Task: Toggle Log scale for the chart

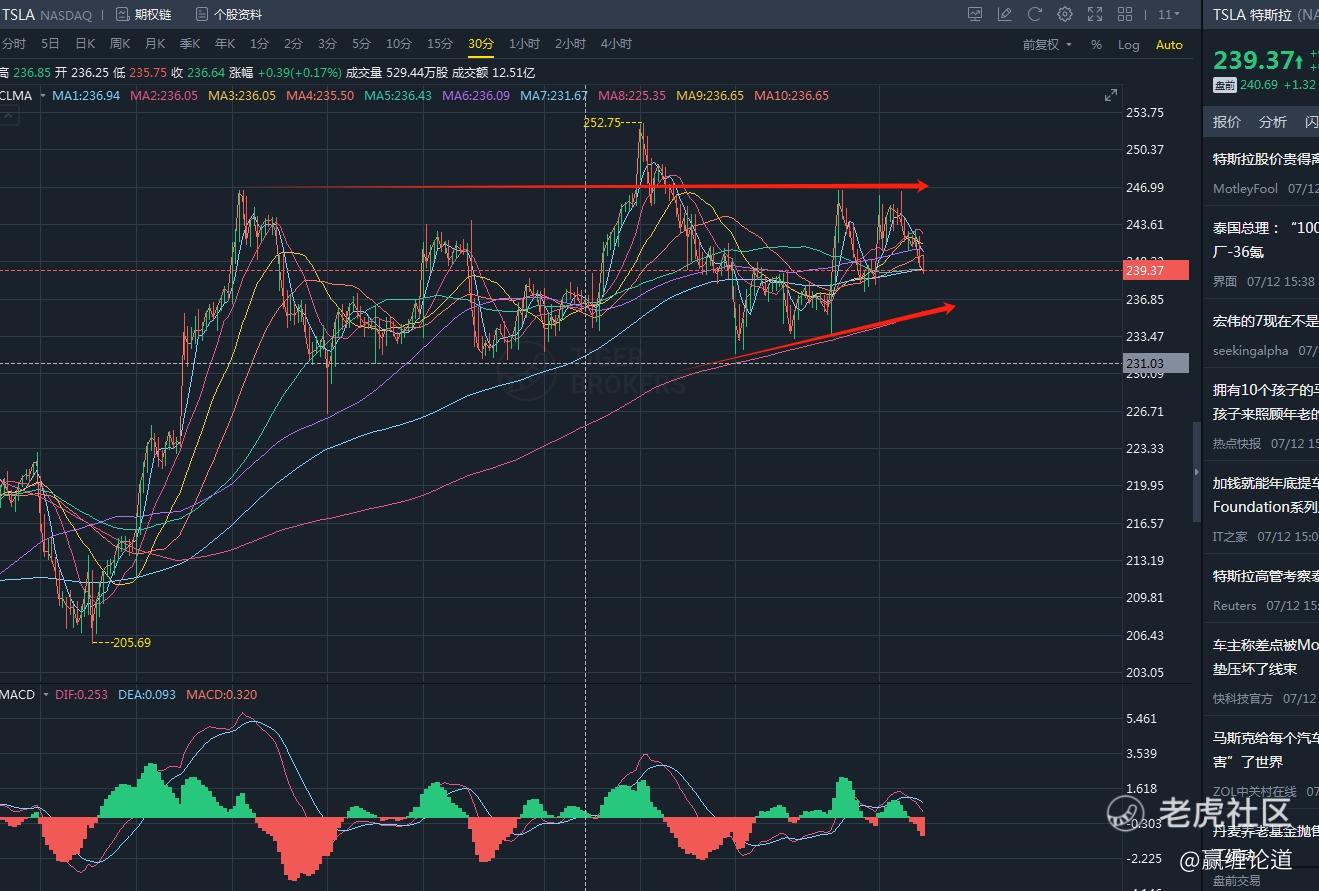Action: pos(1128,45)
